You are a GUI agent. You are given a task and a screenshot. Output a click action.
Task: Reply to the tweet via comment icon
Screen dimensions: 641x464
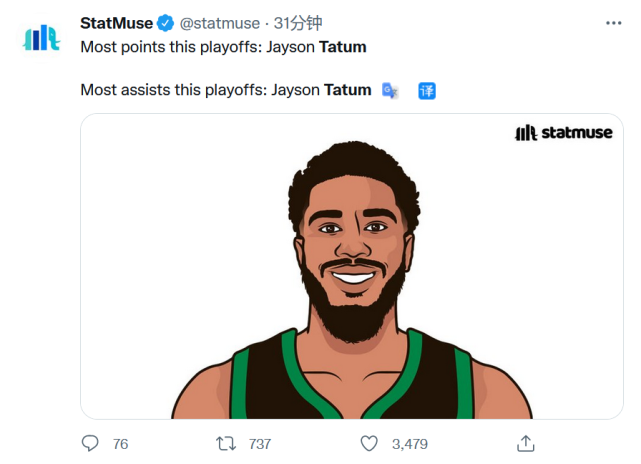tap(91, 442)
